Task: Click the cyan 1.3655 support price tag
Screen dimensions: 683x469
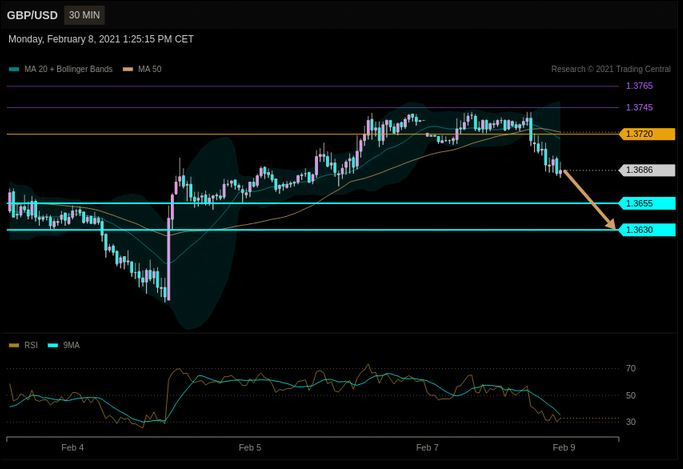Action: pyautogui.click(x=647, y=203)
